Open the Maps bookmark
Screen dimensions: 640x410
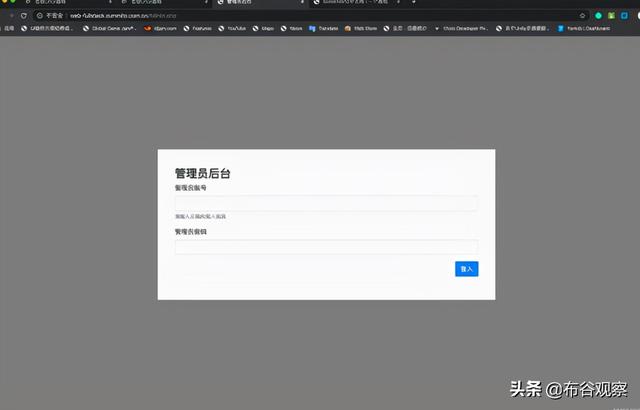tap(263, 28)
